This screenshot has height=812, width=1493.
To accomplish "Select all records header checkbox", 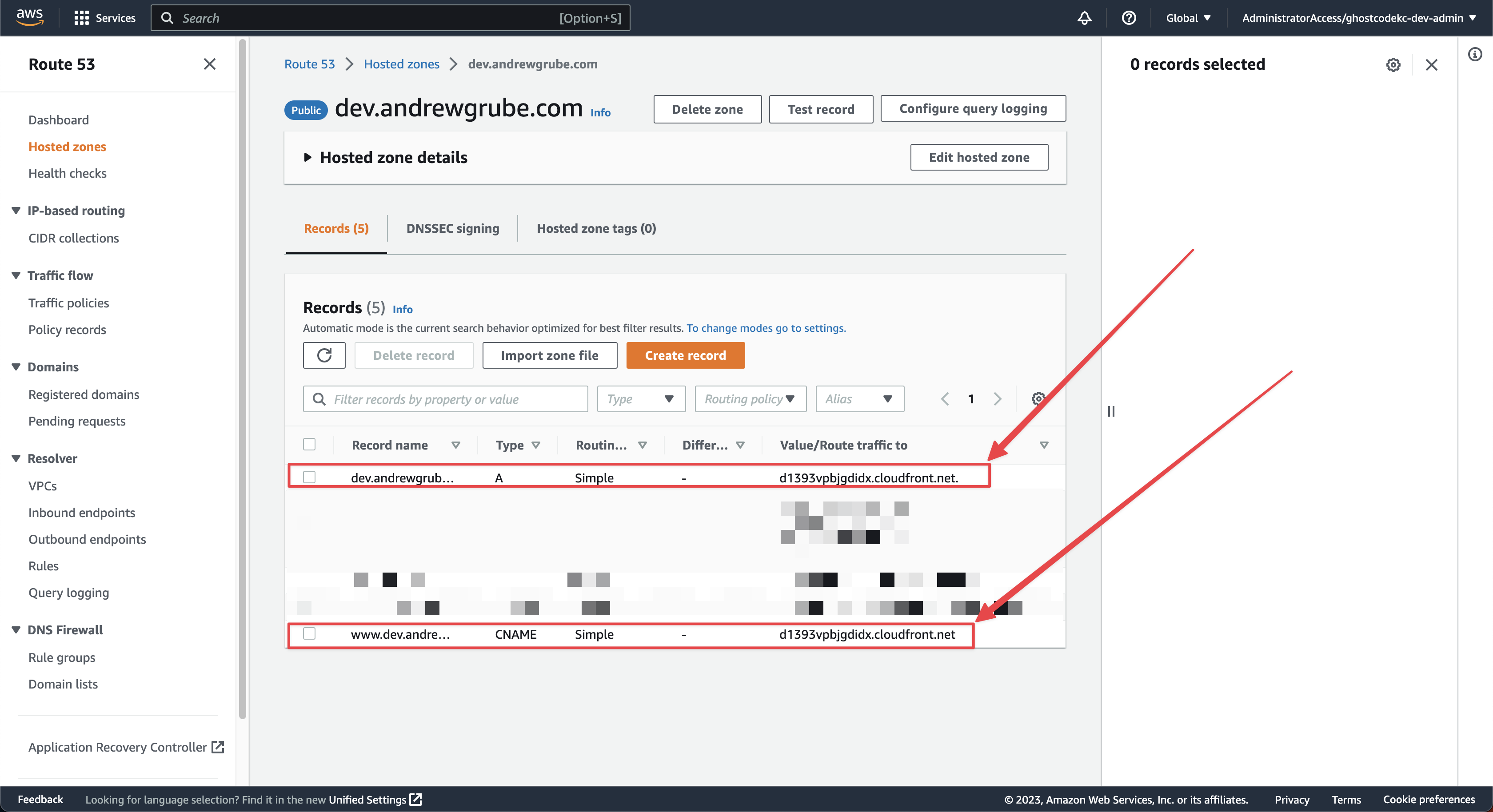I will point(310,445).
